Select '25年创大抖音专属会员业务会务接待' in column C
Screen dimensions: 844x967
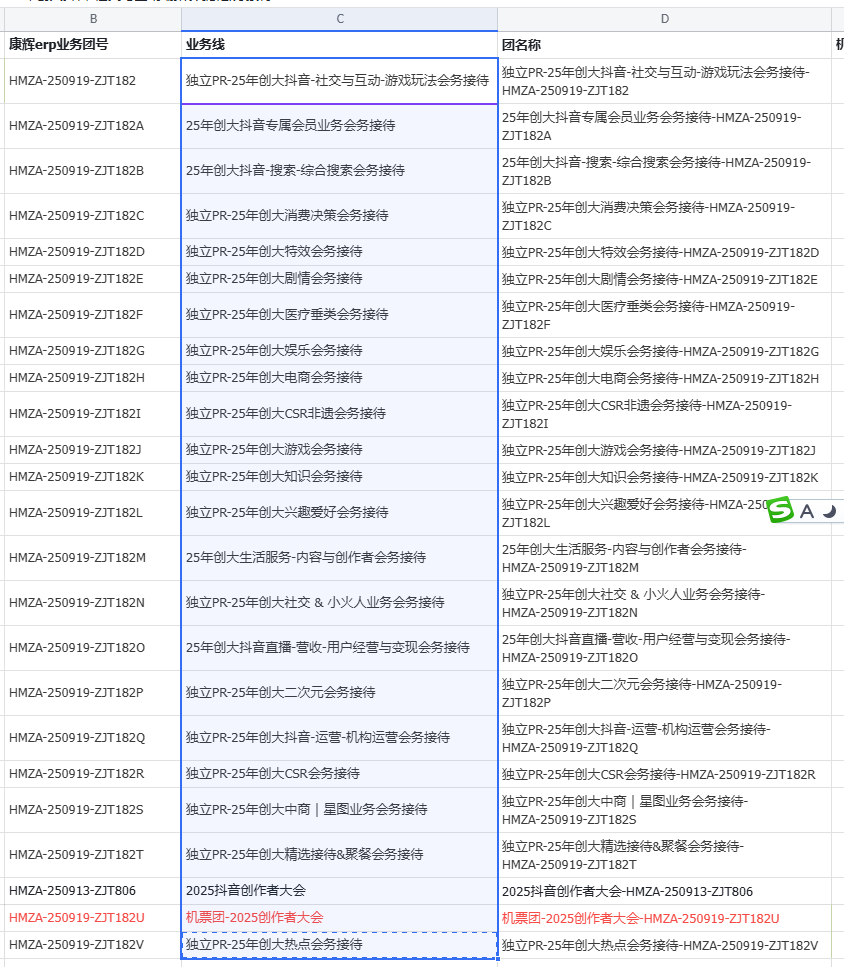coord(339,126)
